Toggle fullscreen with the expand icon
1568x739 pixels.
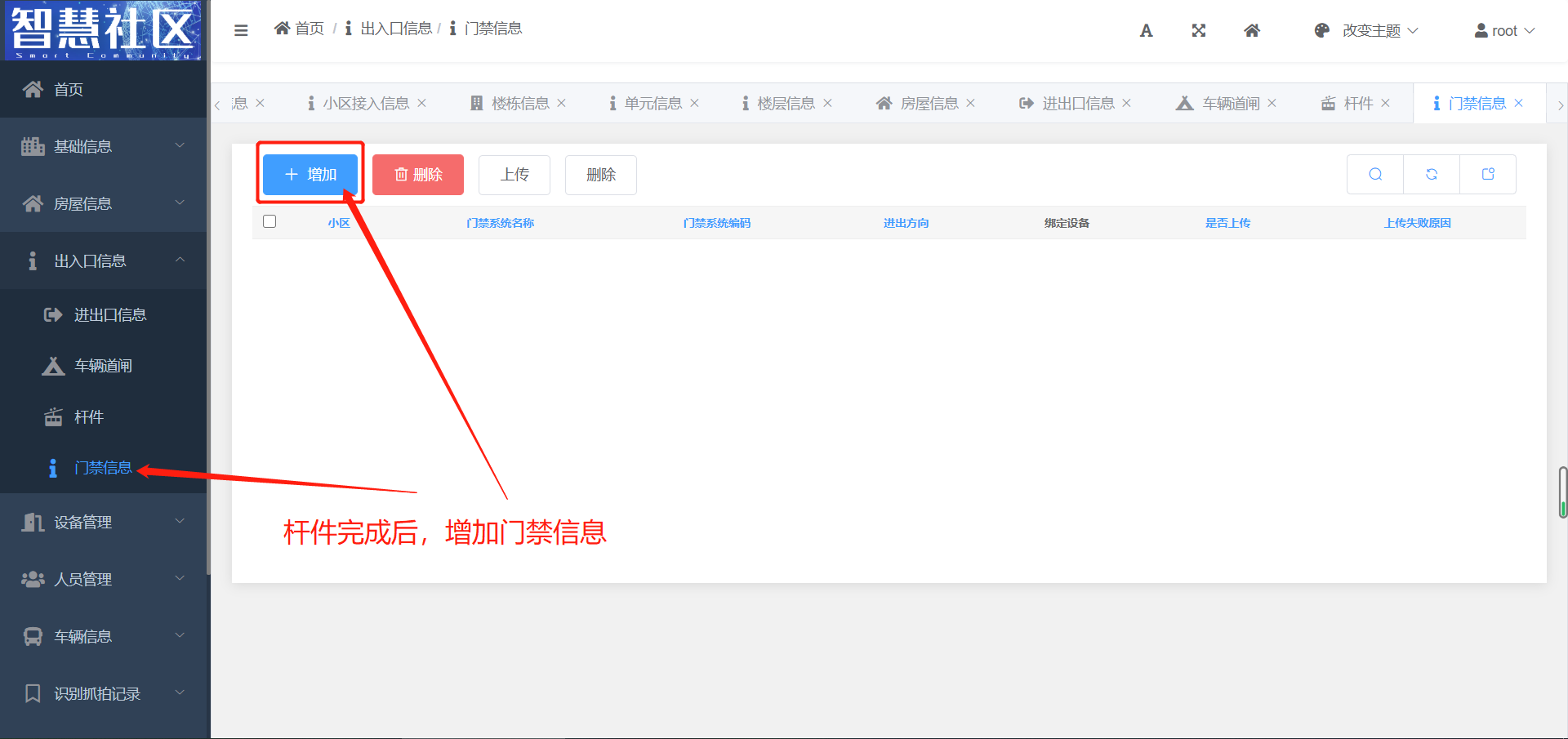(x=1198, y=31)
